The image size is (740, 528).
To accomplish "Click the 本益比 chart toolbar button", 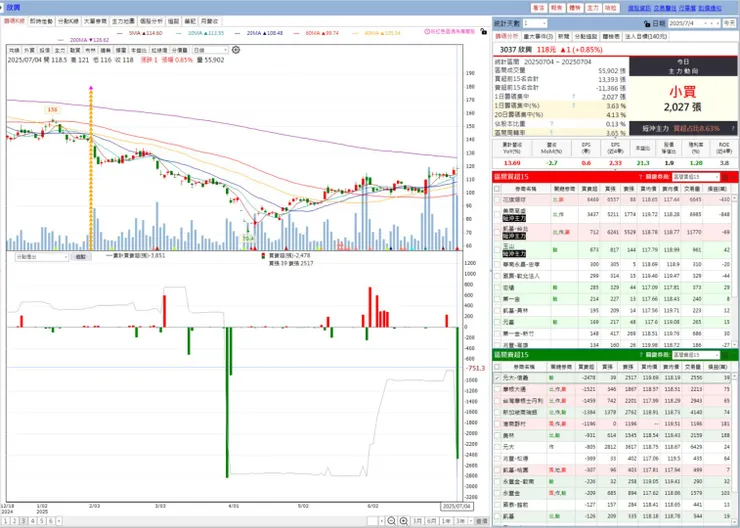I will pos(138,50).
